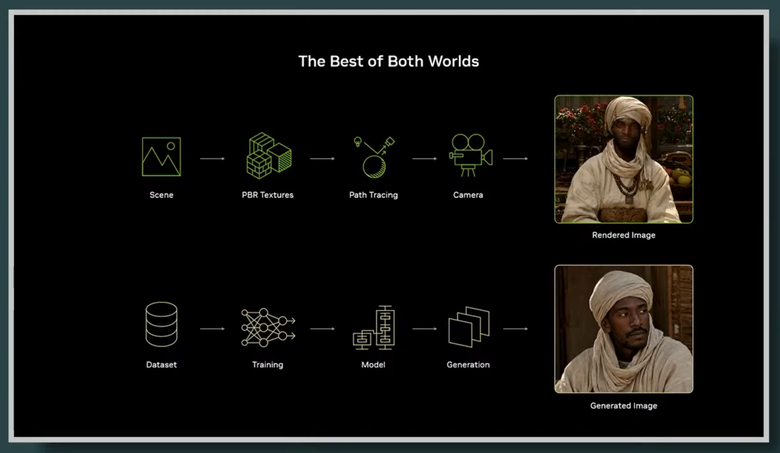Click the "Training" label
Image resolution: width=780 pixels, height=453 pixels.
coord(268,364)
